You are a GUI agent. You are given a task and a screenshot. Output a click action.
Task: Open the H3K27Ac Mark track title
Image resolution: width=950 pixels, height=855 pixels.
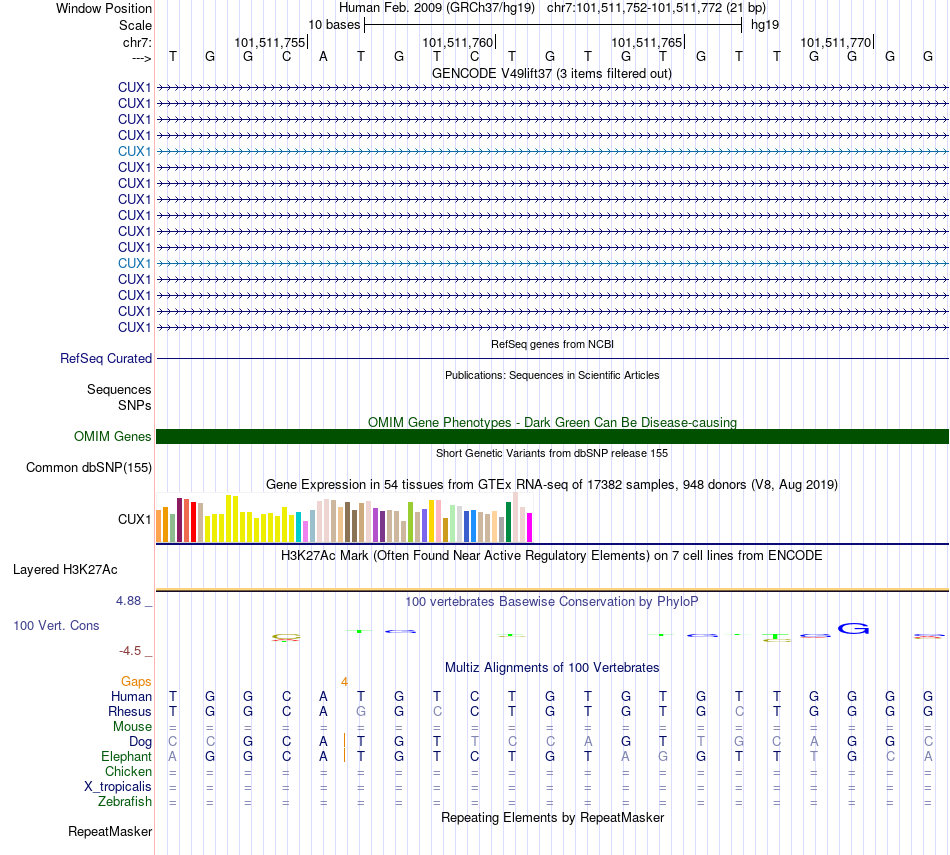click(x=552, y=556)
